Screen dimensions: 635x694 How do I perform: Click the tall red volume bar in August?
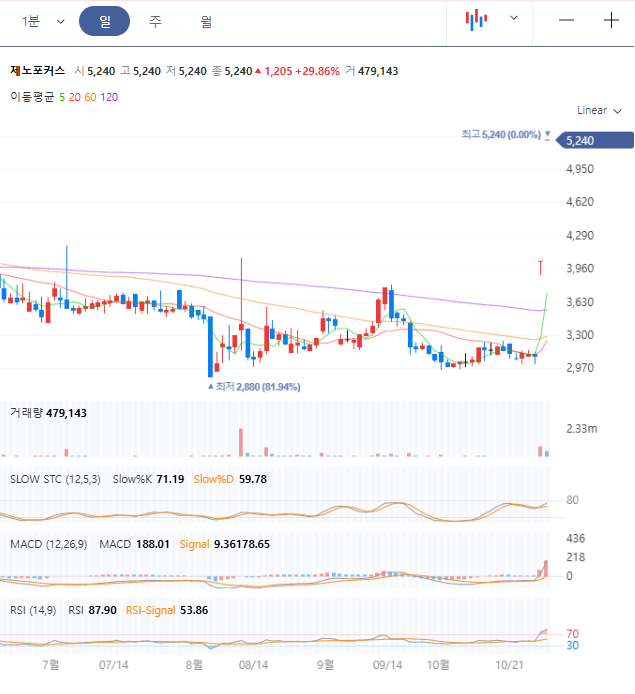click(x=241, y=442)
